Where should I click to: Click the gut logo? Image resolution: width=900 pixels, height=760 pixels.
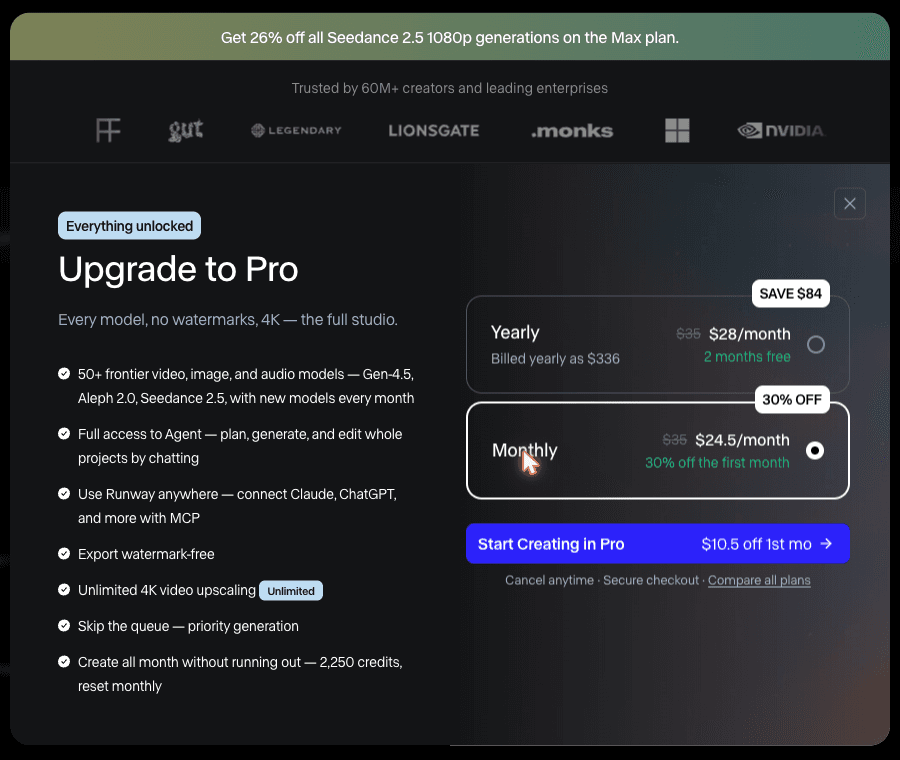(x=185, y=130)
